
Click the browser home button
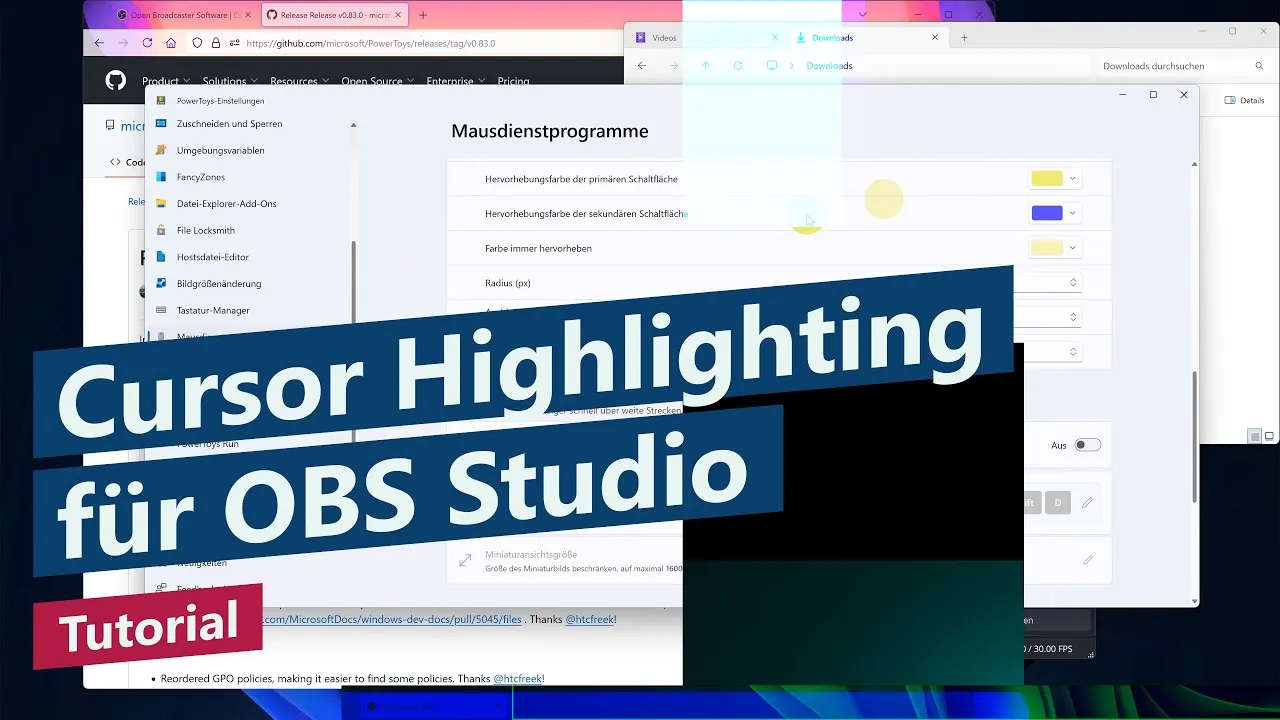[171, 43]
